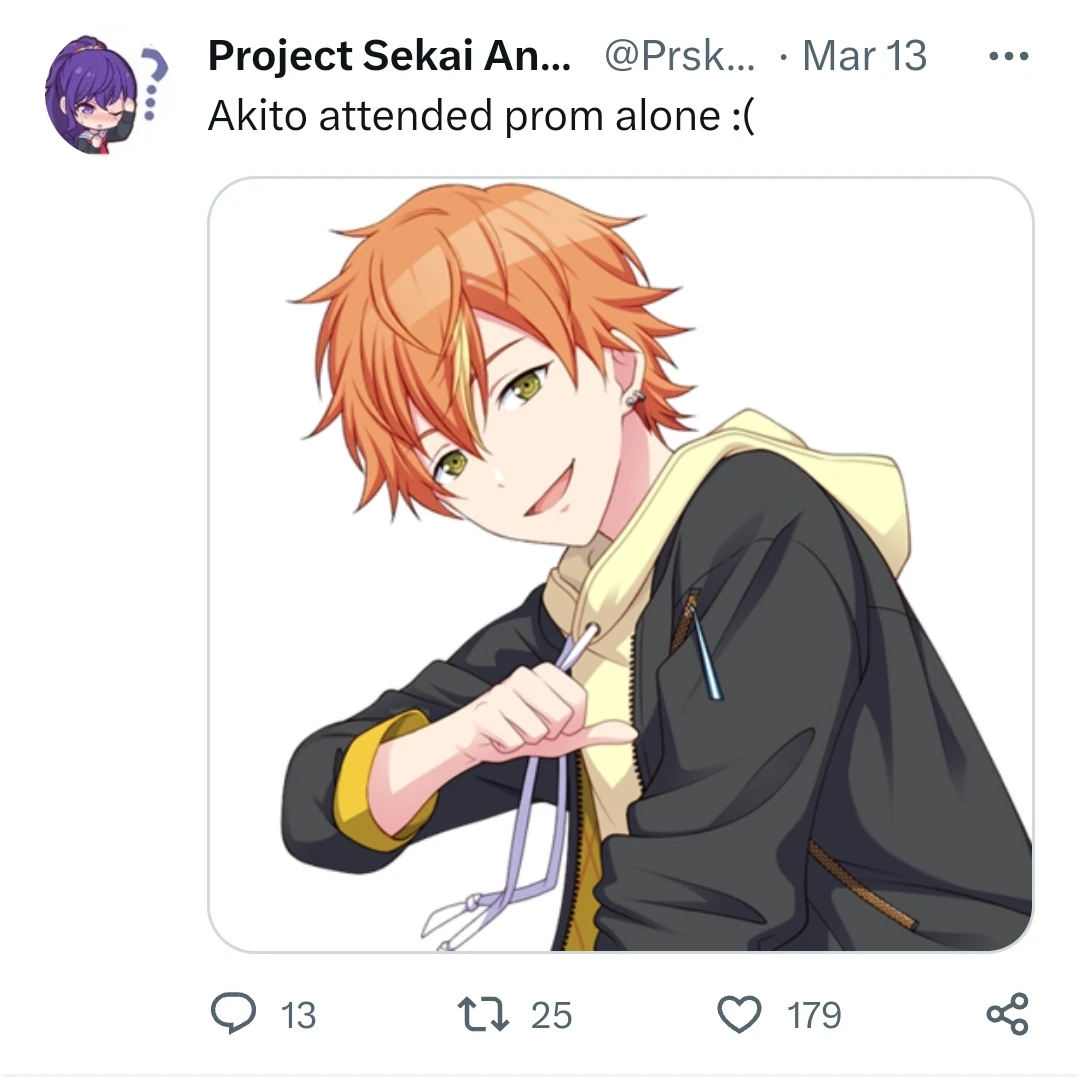The height and width of the screenshot is (1082, 1080).
Task: Retweet the post using the arrows icon
Action: tap(483, 1014)
